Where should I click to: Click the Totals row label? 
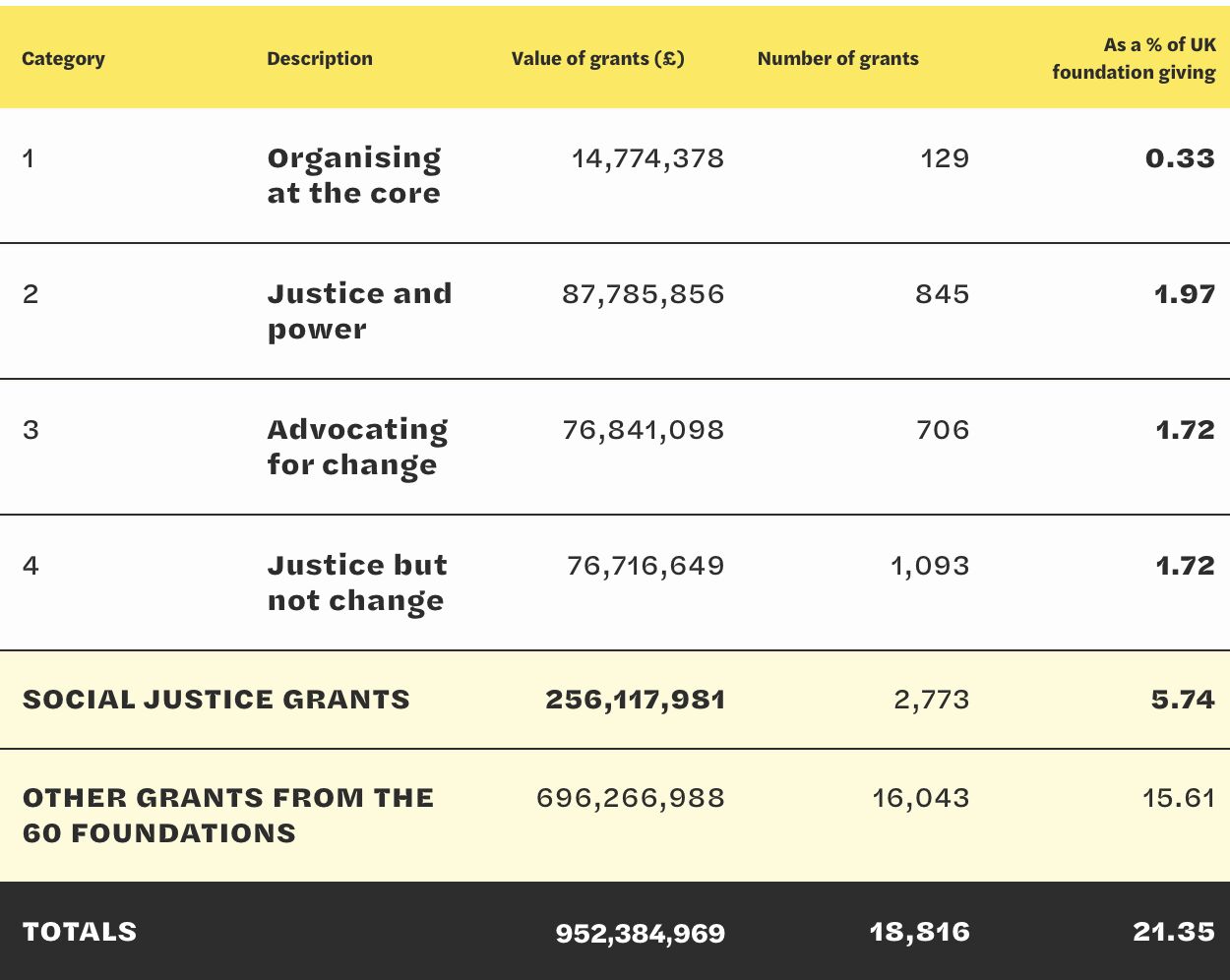[80, 932]
